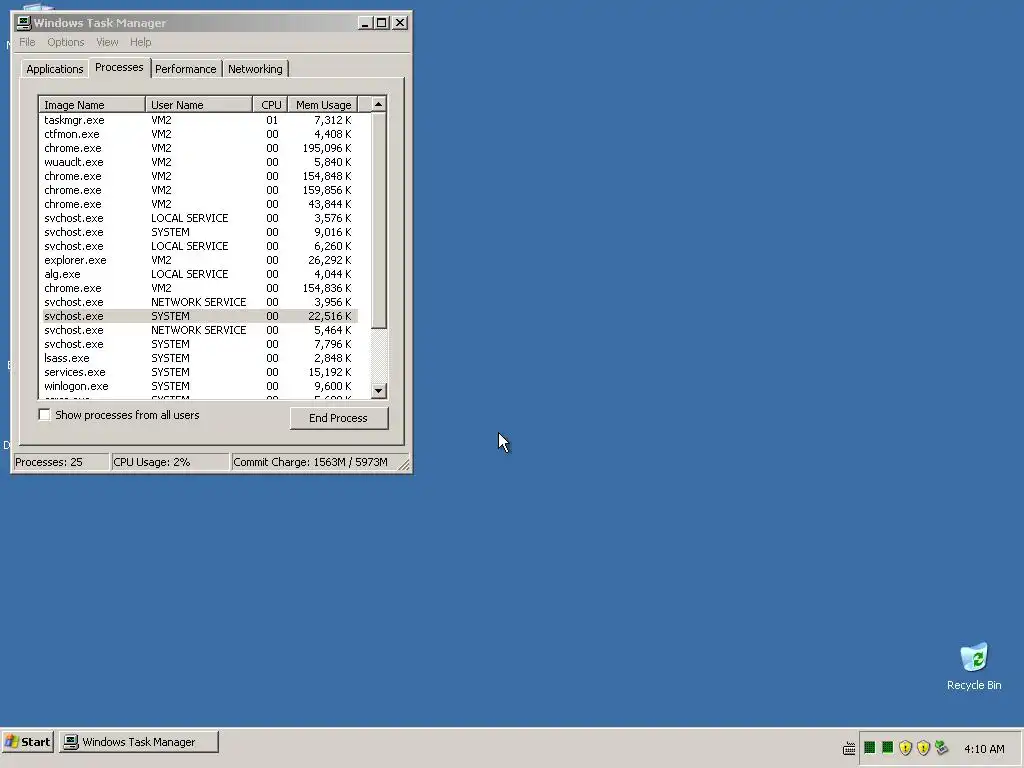
Task: Click the Processes: 25 status bar entry
Action: tap(61, 462)
